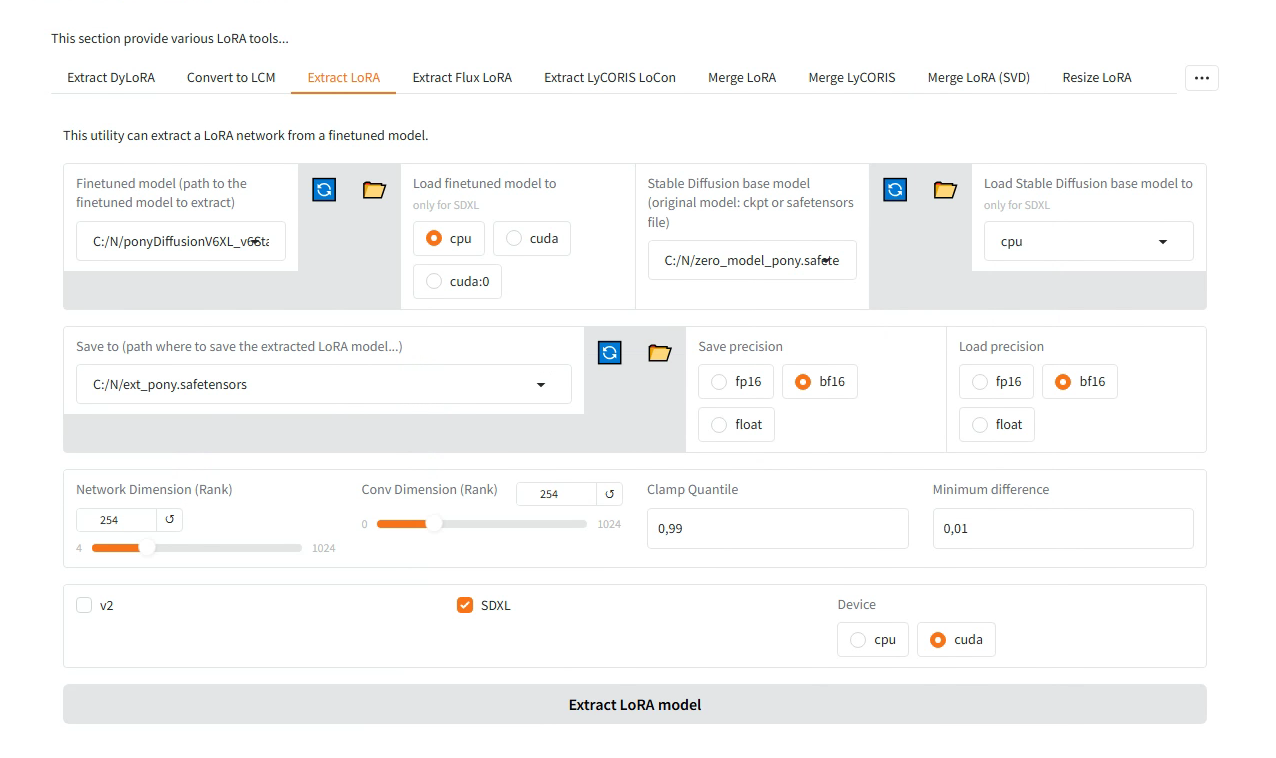Viewport: 1276px width, 758px height.
Task: Click the Extract LoRA model button
Action: tap(635, 704)
